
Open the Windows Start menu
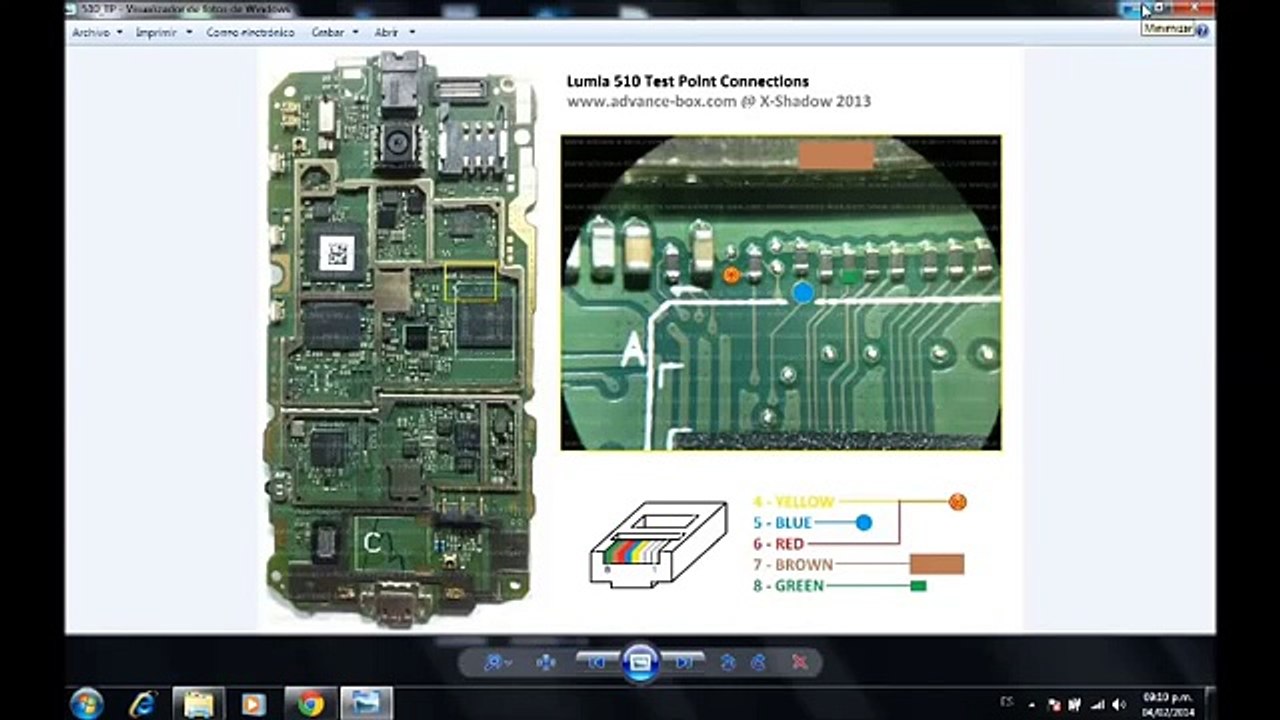(87, 703)
